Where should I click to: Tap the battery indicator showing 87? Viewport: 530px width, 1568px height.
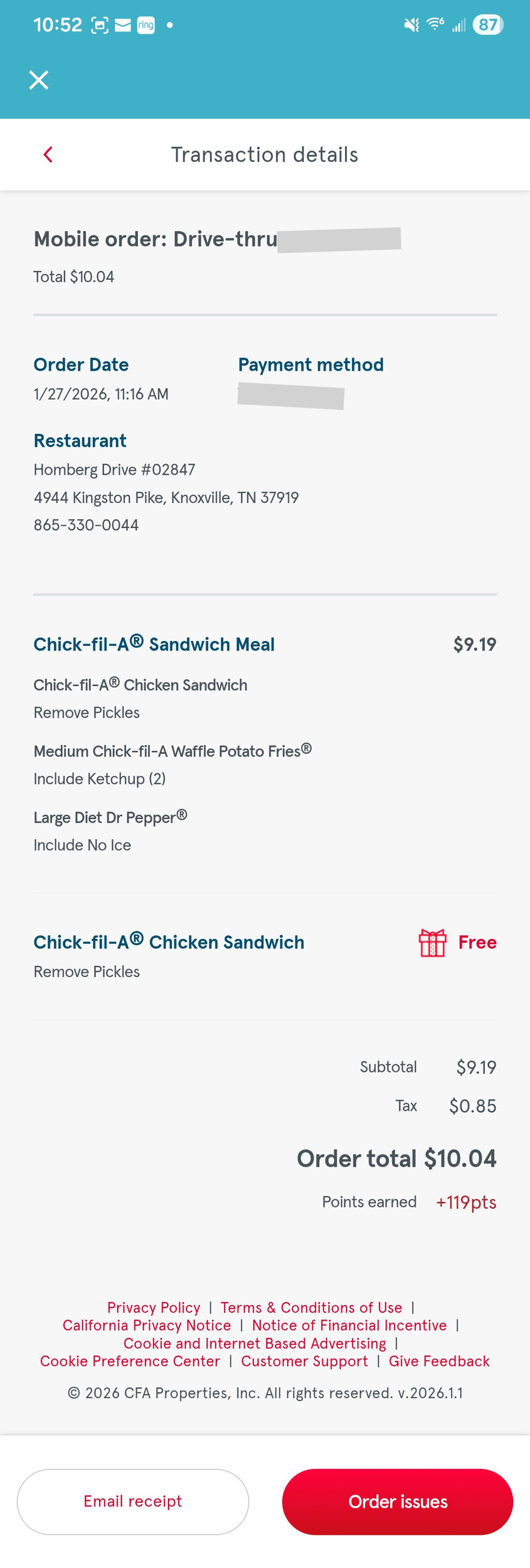(487, 25)
